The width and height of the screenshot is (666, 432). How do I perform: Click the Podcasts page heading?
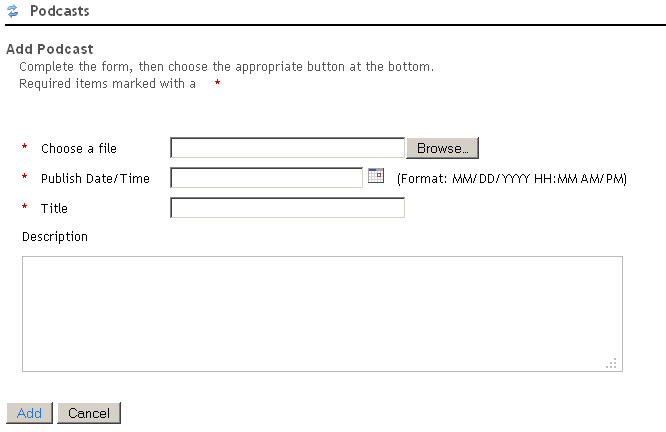coord(59,12)
